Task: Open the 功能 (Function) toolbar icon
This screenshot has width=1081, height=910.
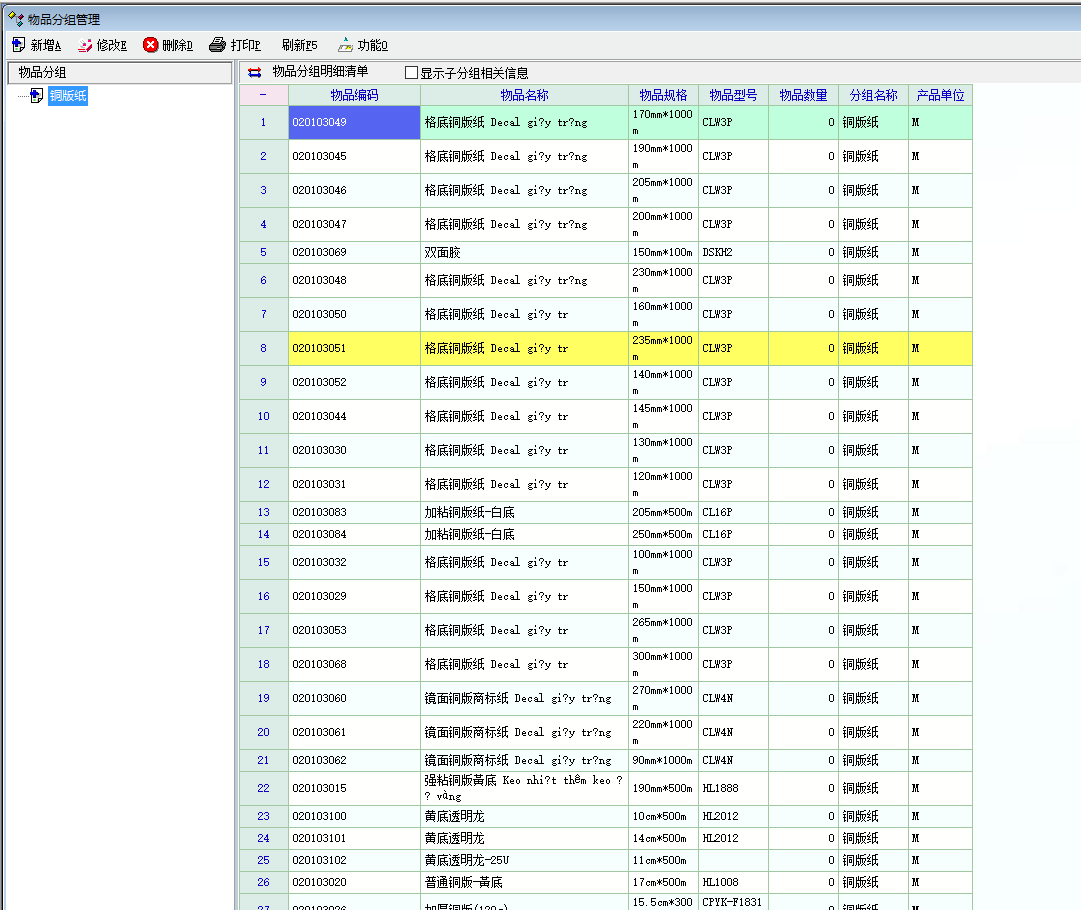Action: (x=345, y=45)
